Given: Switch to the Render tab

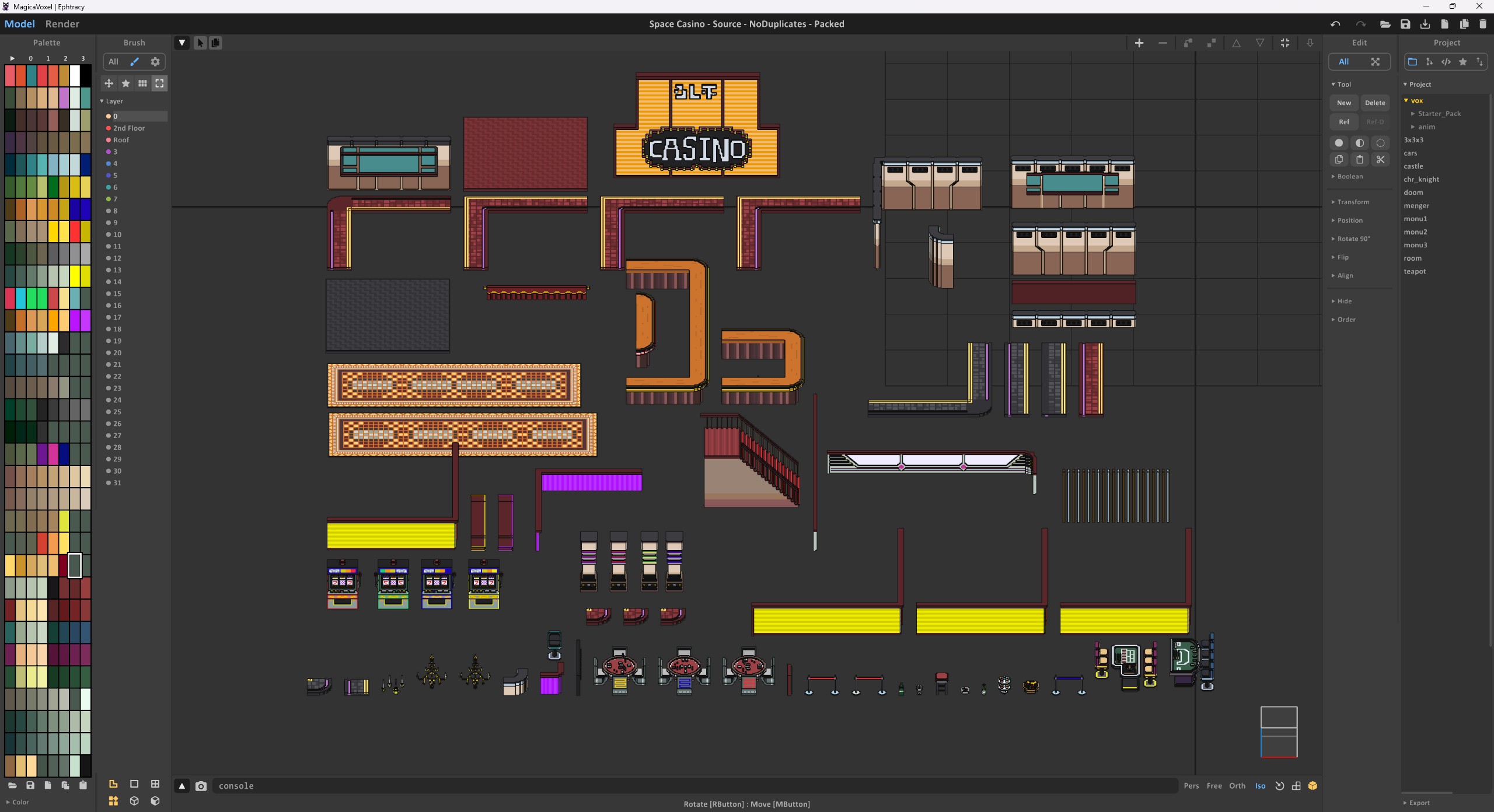Looking at the screenshot, I should (x=62, y=24).
